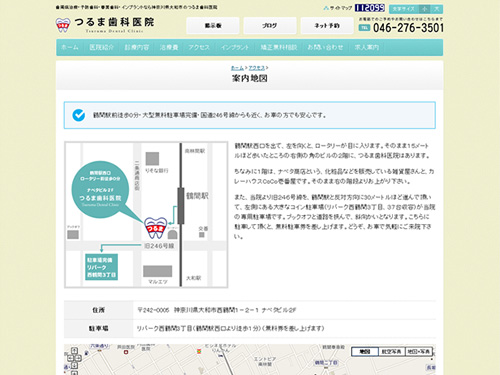Switch map to 航空写真 view

click(391, 352)
